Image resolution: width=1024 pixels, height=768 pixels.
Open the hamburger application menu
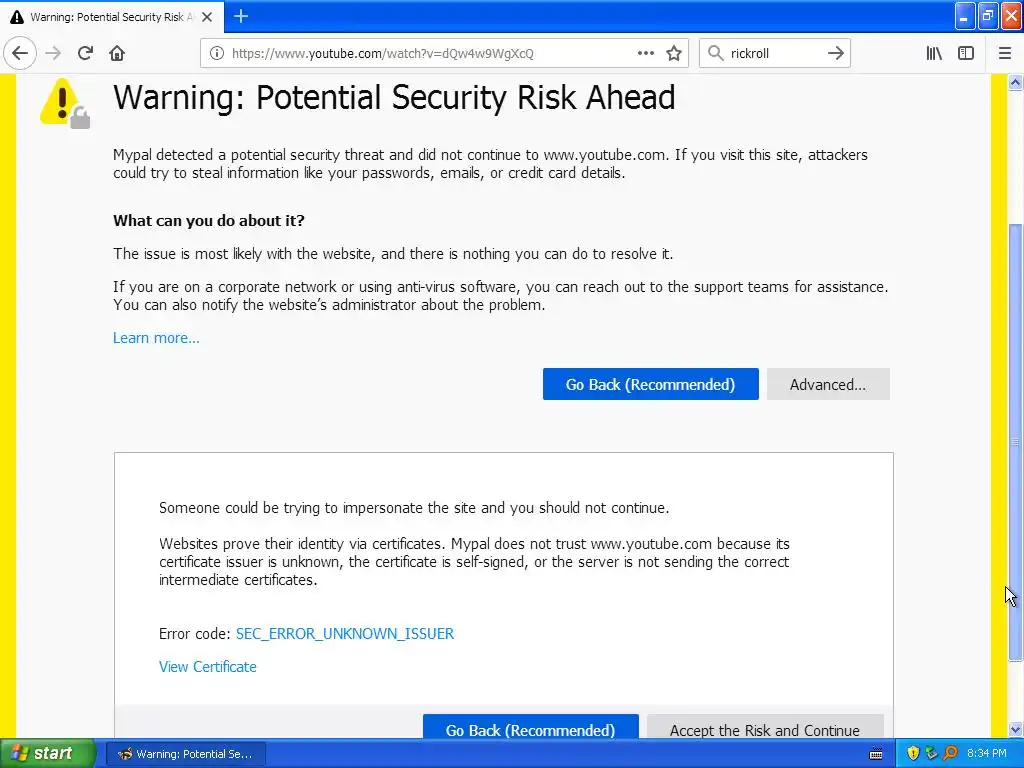(1005, 53)
